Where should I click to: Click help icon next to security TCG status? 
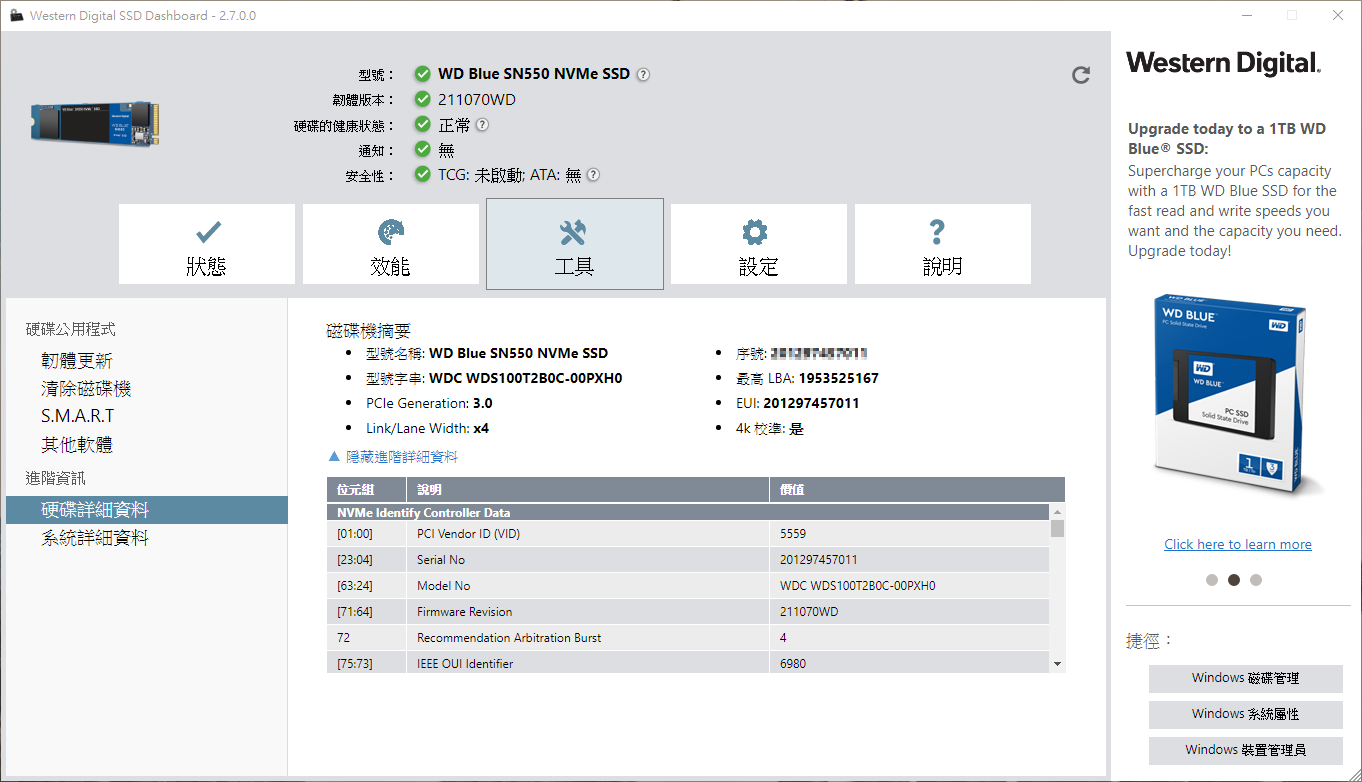coord(593,175)
